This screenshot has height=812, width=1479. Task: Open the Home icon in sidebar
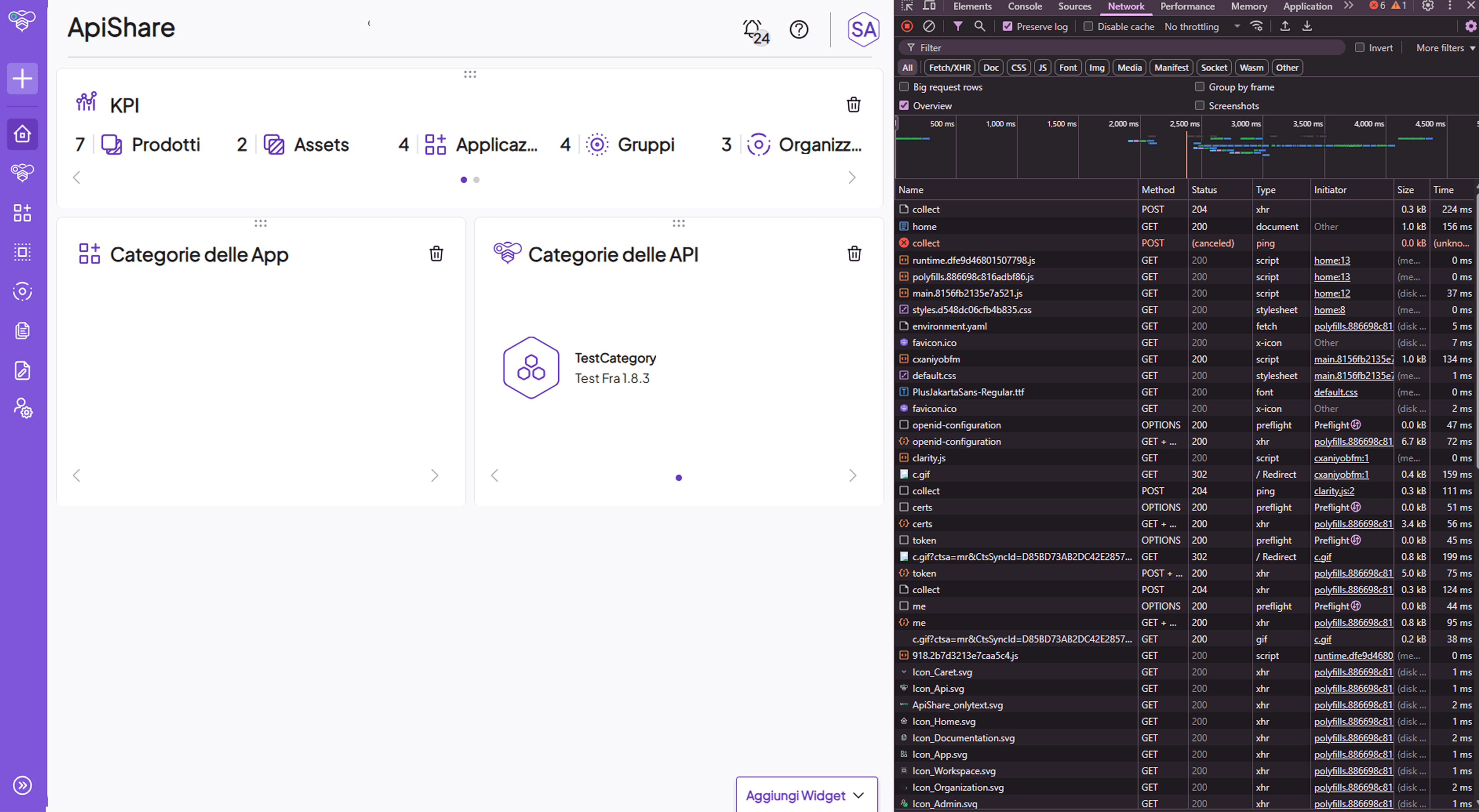[22, 134]
